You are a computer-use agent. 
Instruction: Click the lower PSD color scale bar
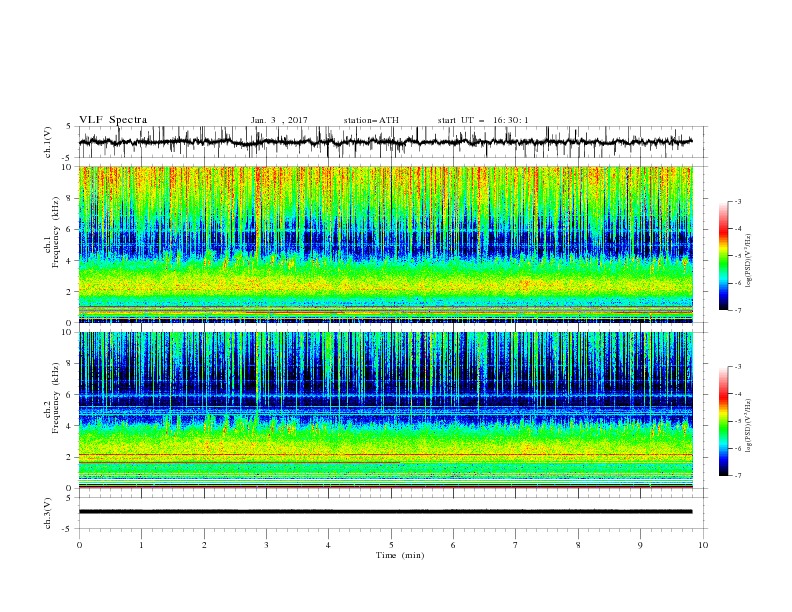click(x=723, y=421)
